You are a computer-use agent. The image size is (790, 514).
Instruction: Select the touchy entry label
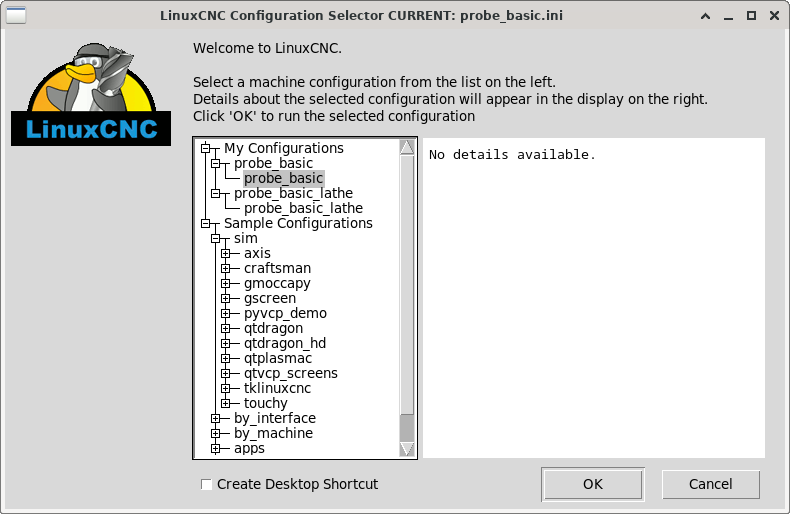[266, 403]
